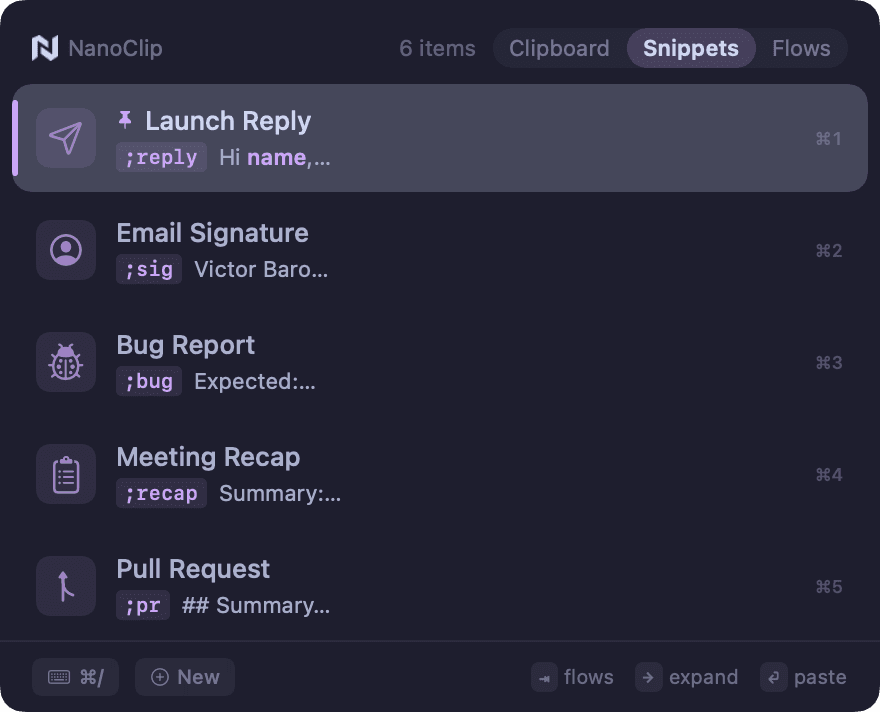Screen dimensions: 880x712
Task: Click the ⌘1 shortcut label
Action: pos(828,139)
